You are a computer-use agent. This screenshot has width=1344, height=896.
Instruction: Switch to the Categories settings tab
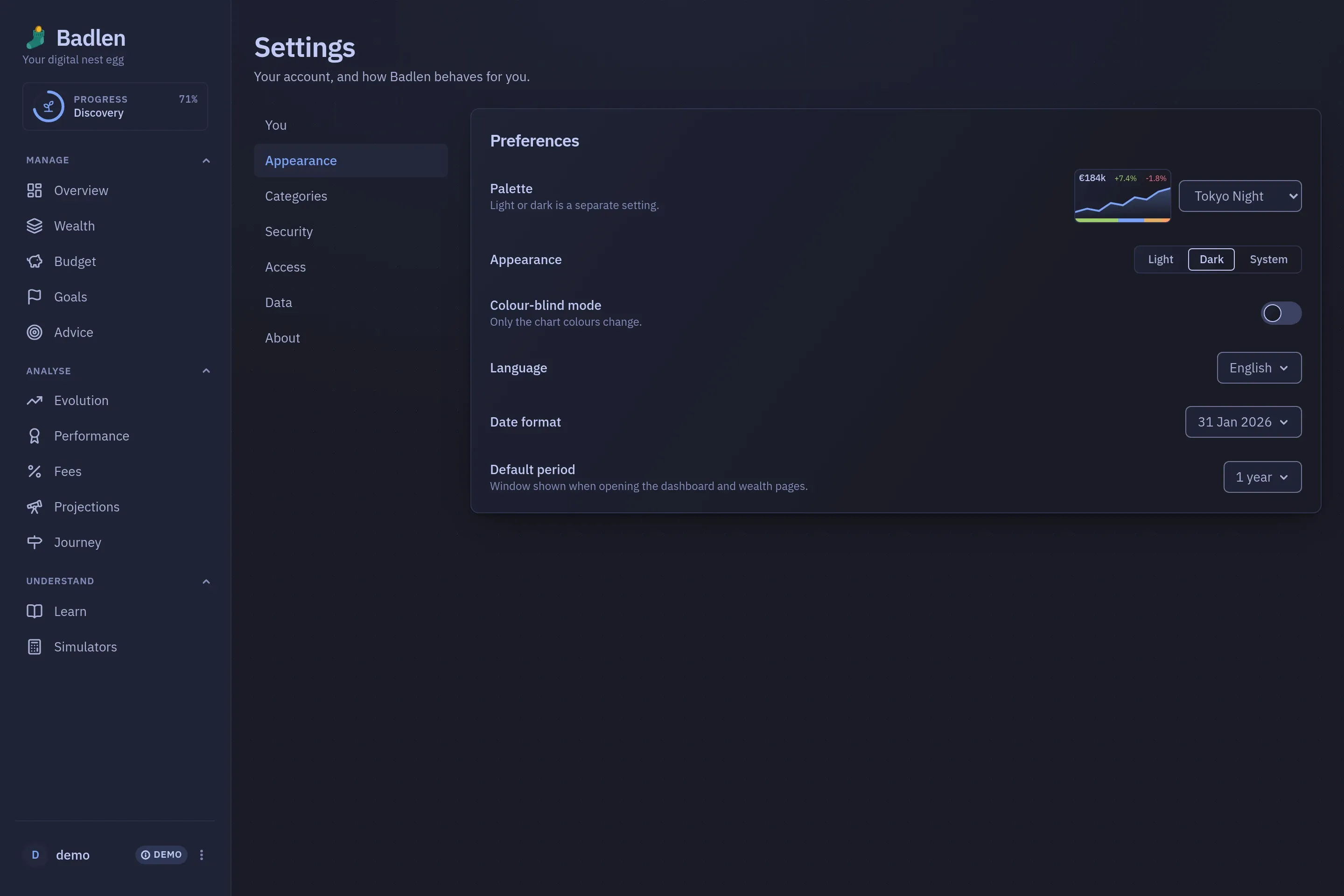click(x=350, y=196)
